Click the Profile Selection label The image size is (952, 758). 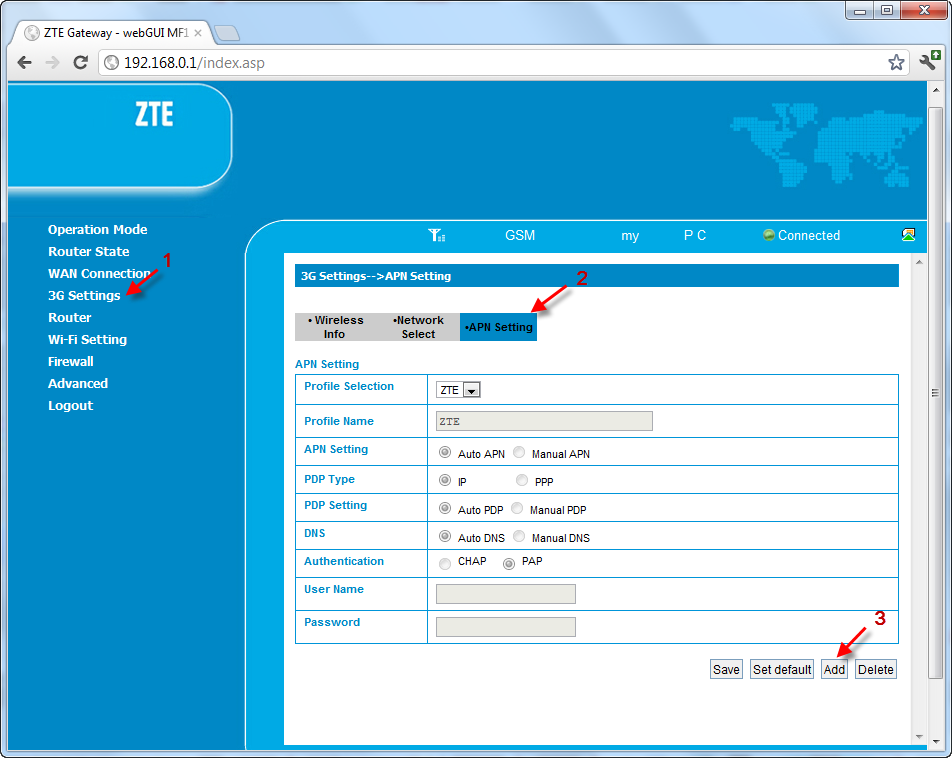tap(348, 386)
